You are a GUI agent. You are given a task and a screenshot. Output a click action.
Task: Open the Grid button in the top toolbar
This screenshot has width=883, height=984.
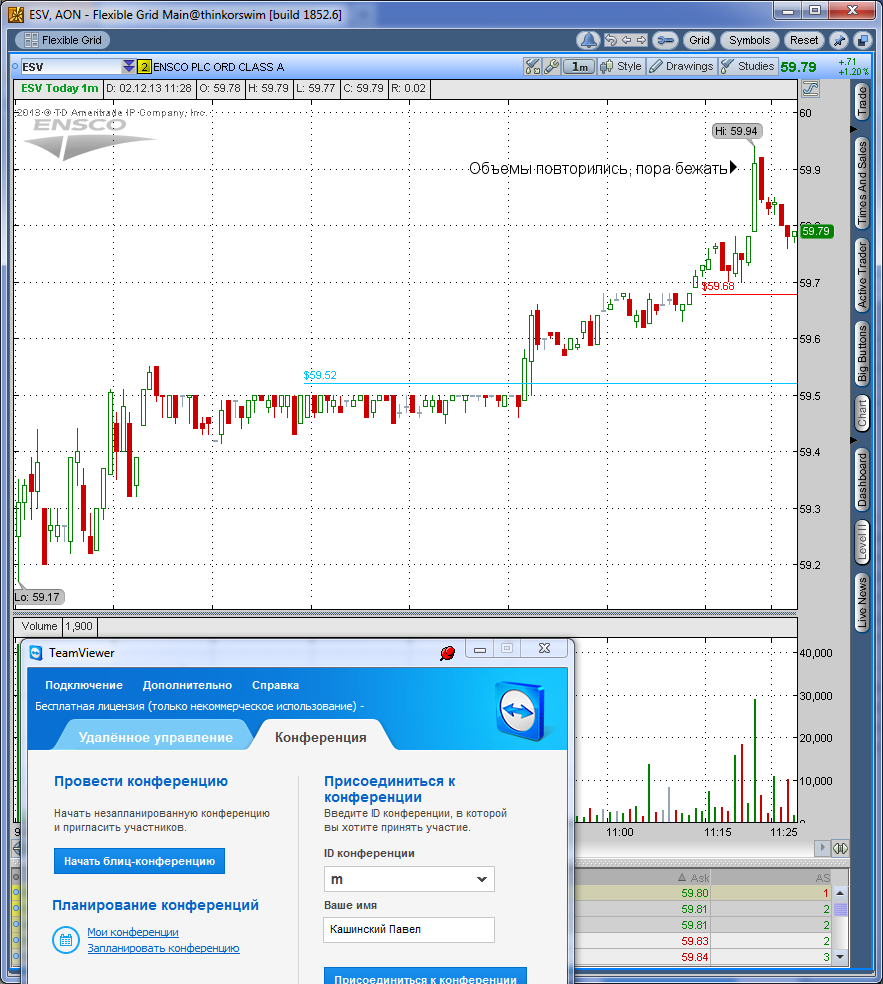coord(699,40)
